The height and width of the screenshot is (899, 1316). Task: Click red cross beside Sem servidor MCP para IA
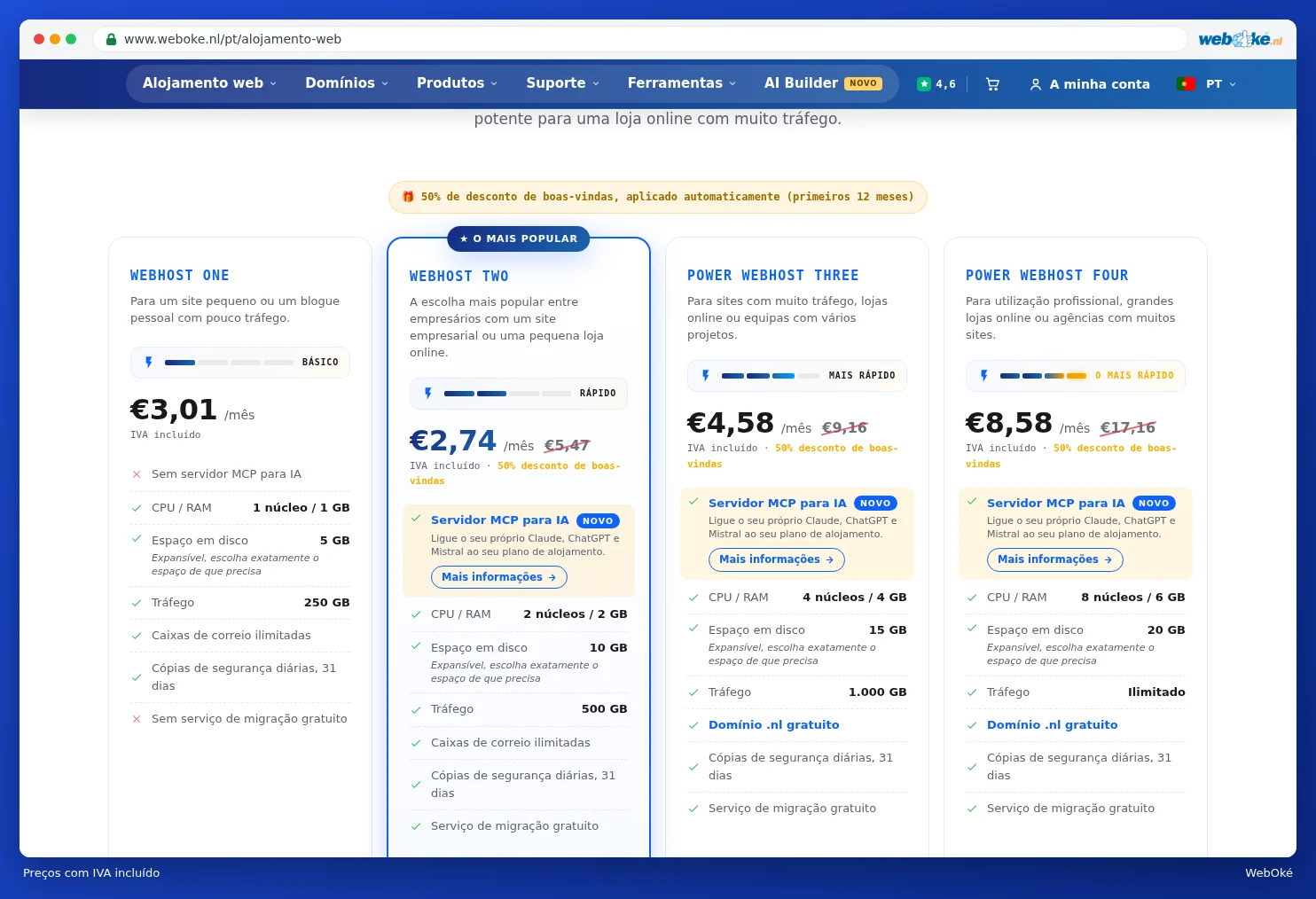pos(137,474)
